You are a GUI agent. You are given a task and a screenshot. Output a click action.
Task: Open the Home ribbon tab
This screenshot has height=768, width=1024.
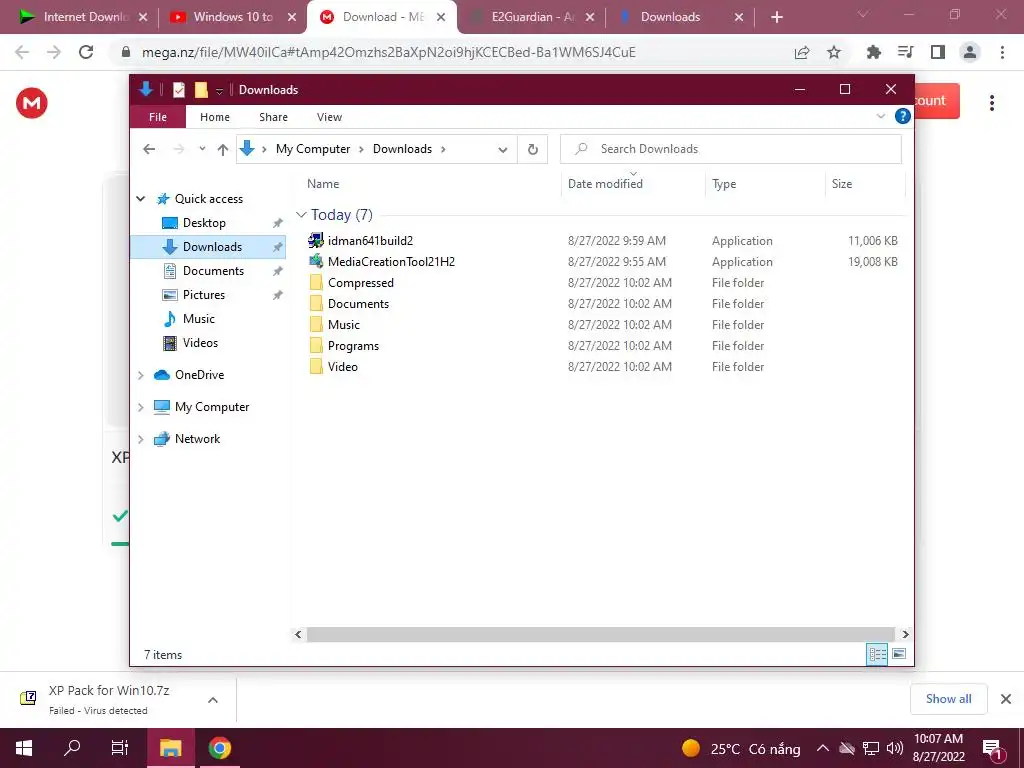coord(215,117)
